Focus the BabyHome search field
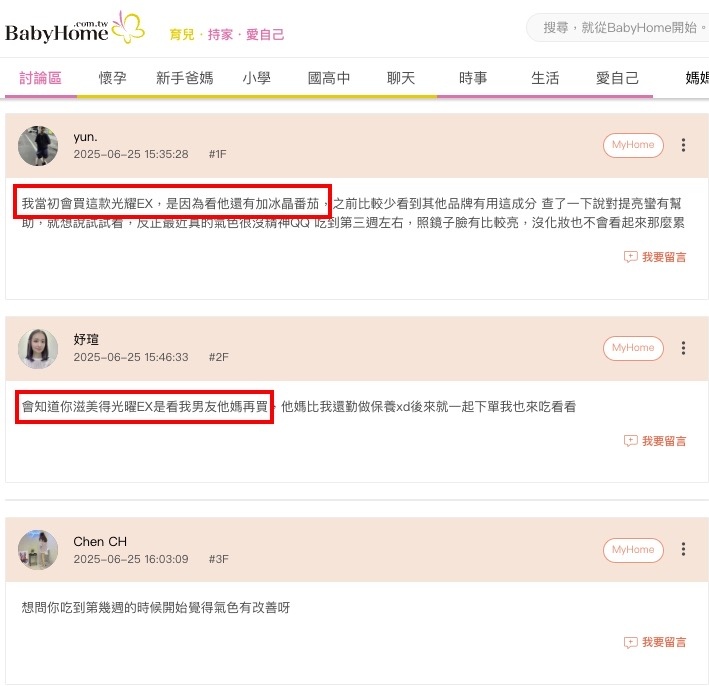Screen dimensions: 709x686 pyautogui.click(x=618, y=28)
